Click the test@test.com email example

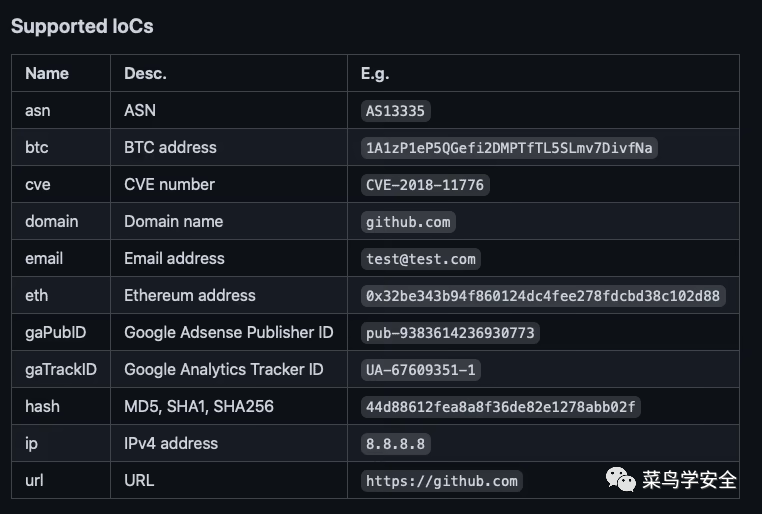[x=420, y=259]
